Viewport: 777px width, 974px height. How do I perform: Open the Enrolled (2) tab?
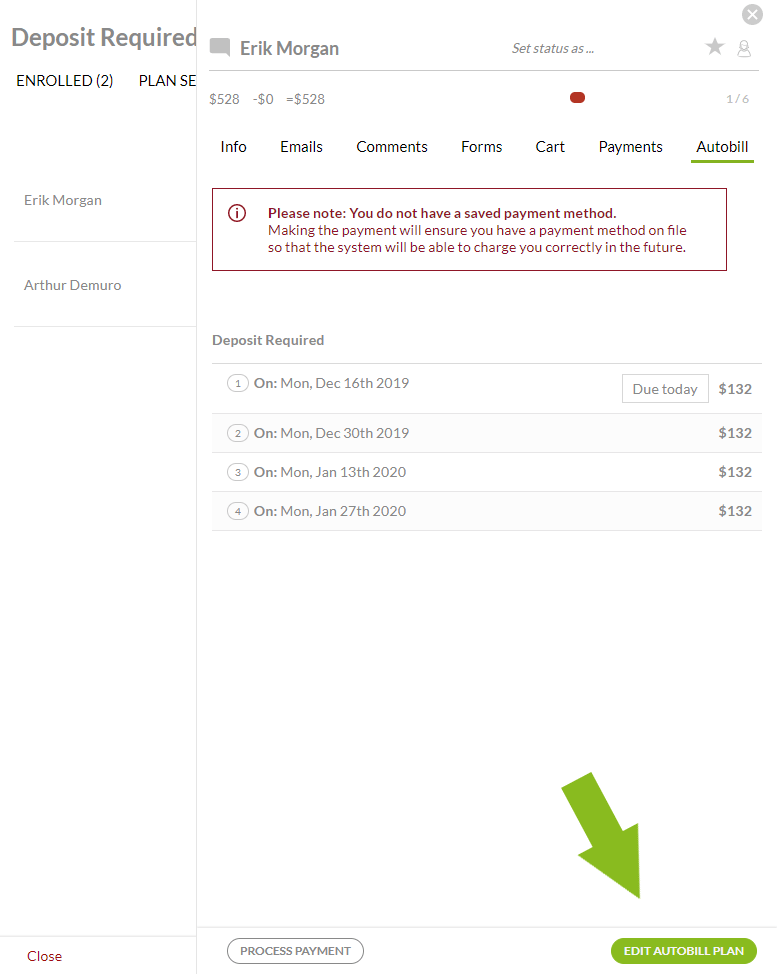tap(65, 81)
